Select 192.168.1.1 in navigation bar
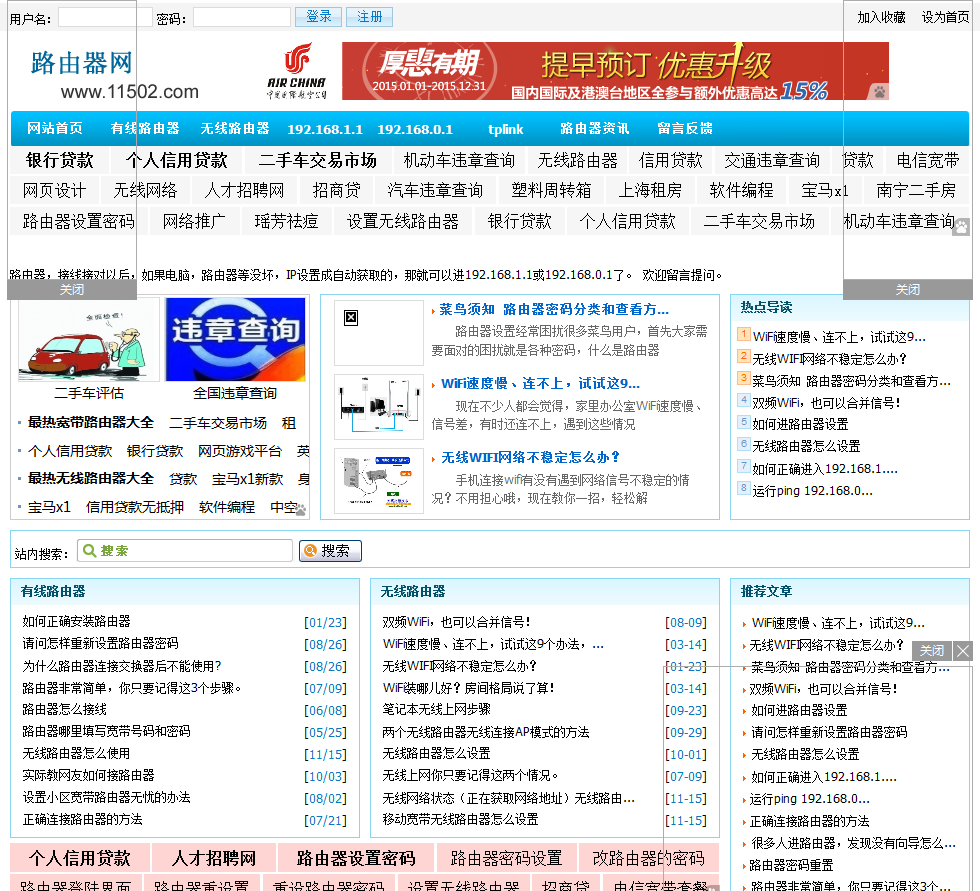The image size is (980, 891). [325, 129]
